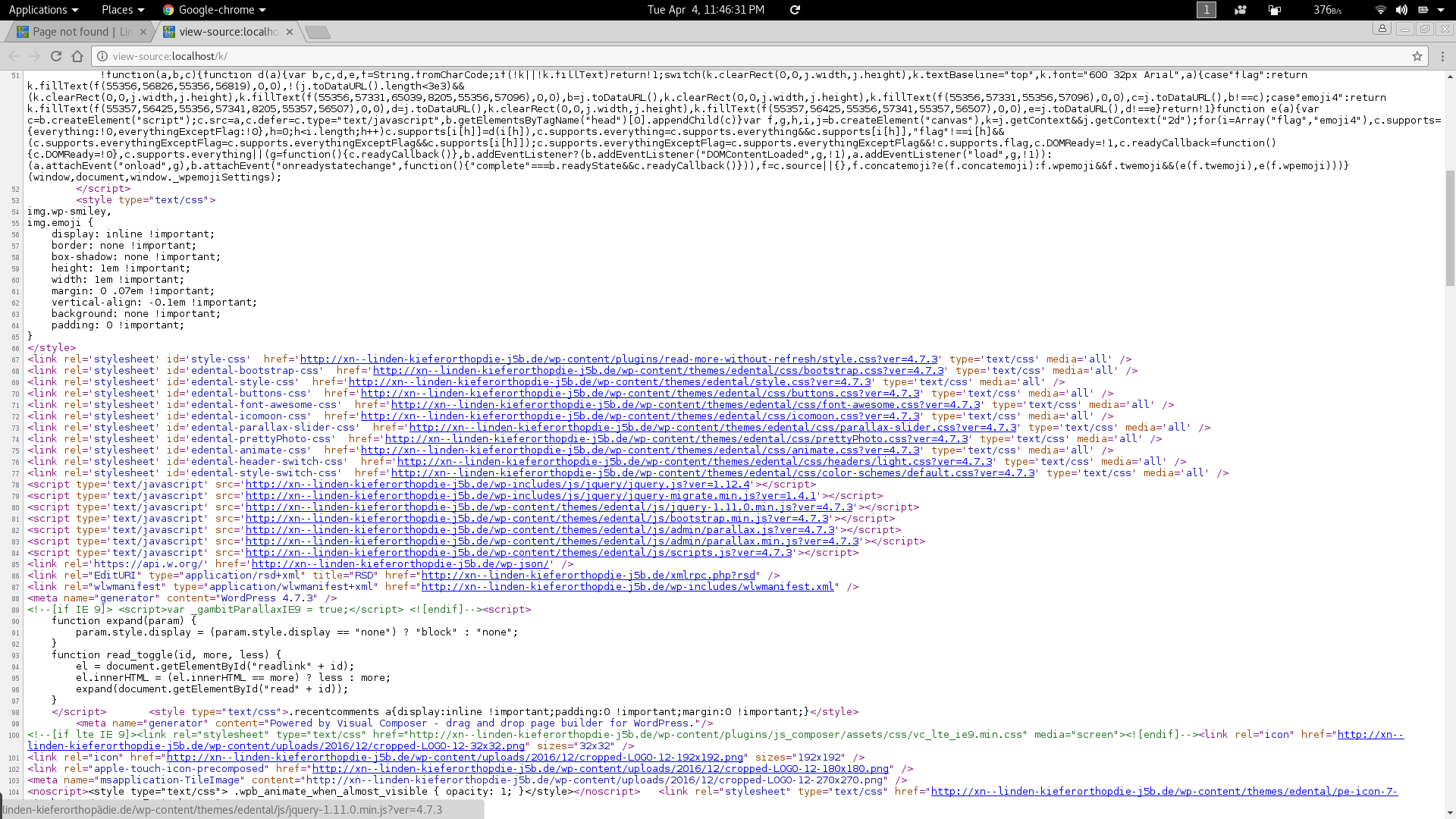This screenshot has height=819, width=1456.
Task: Open the Google-chrome app menu
Action: (215, 10)
